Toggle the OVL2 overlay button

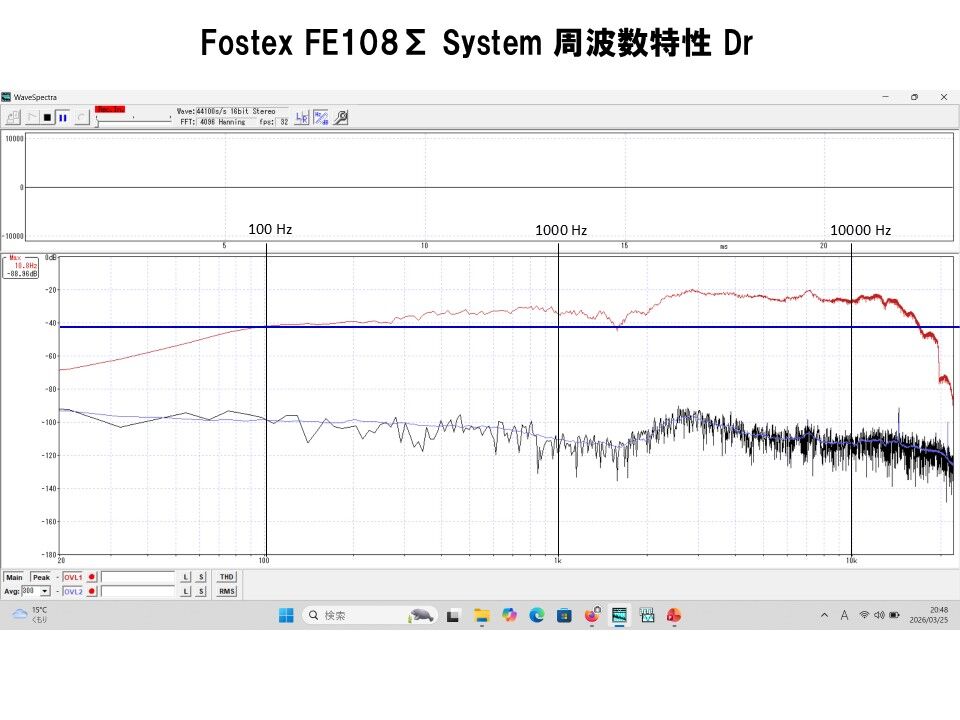point(73,591)
